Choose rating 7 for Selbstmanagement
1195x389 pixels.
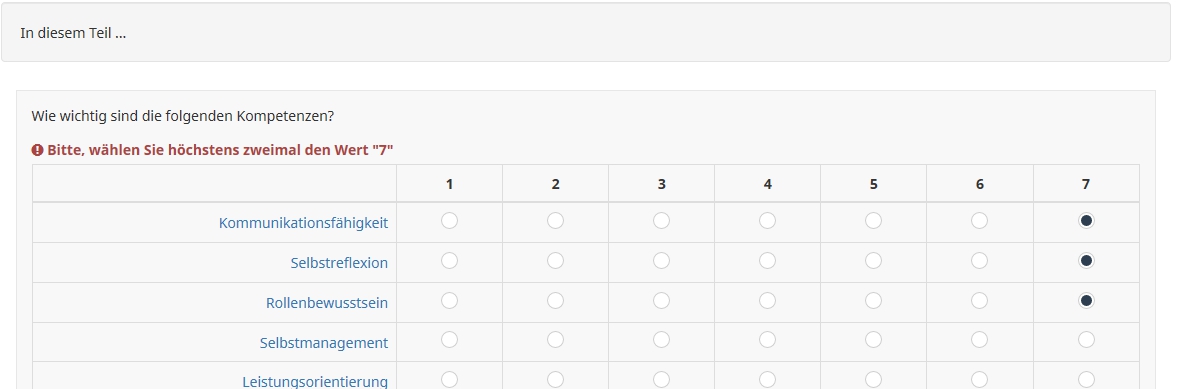(x=1086, y=339)
